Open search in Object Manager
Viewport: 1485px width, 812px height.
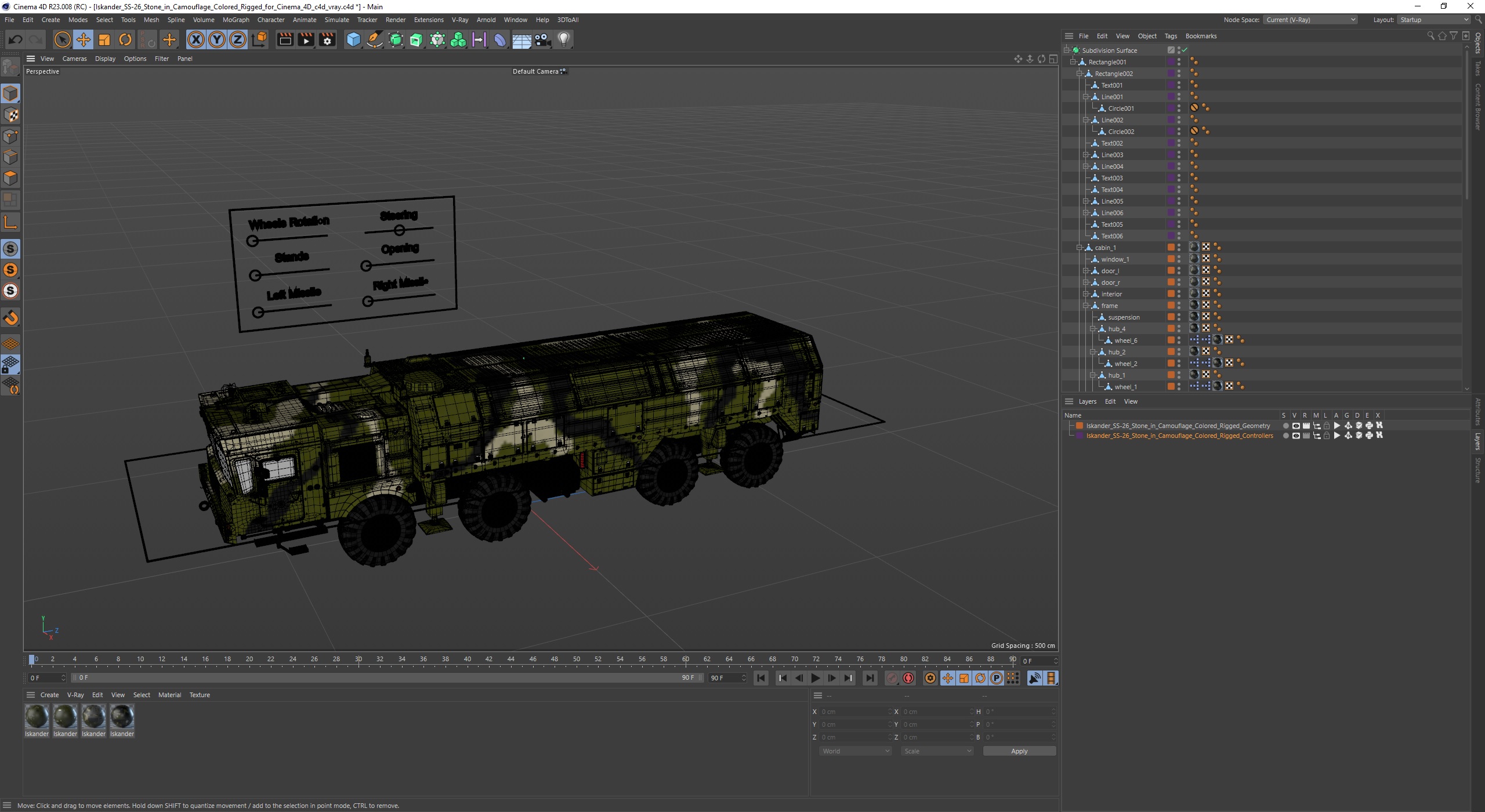[x=1430, y=36]
